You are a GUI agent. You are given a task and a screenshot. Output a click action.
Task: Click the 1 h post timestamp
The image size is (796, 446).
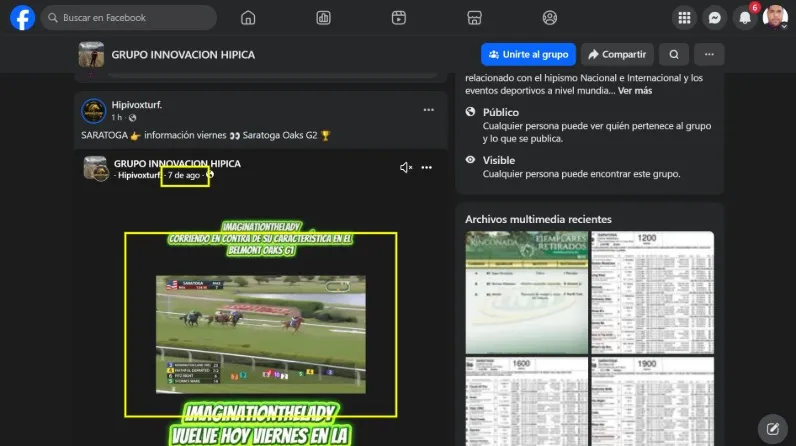pos(117,117)
